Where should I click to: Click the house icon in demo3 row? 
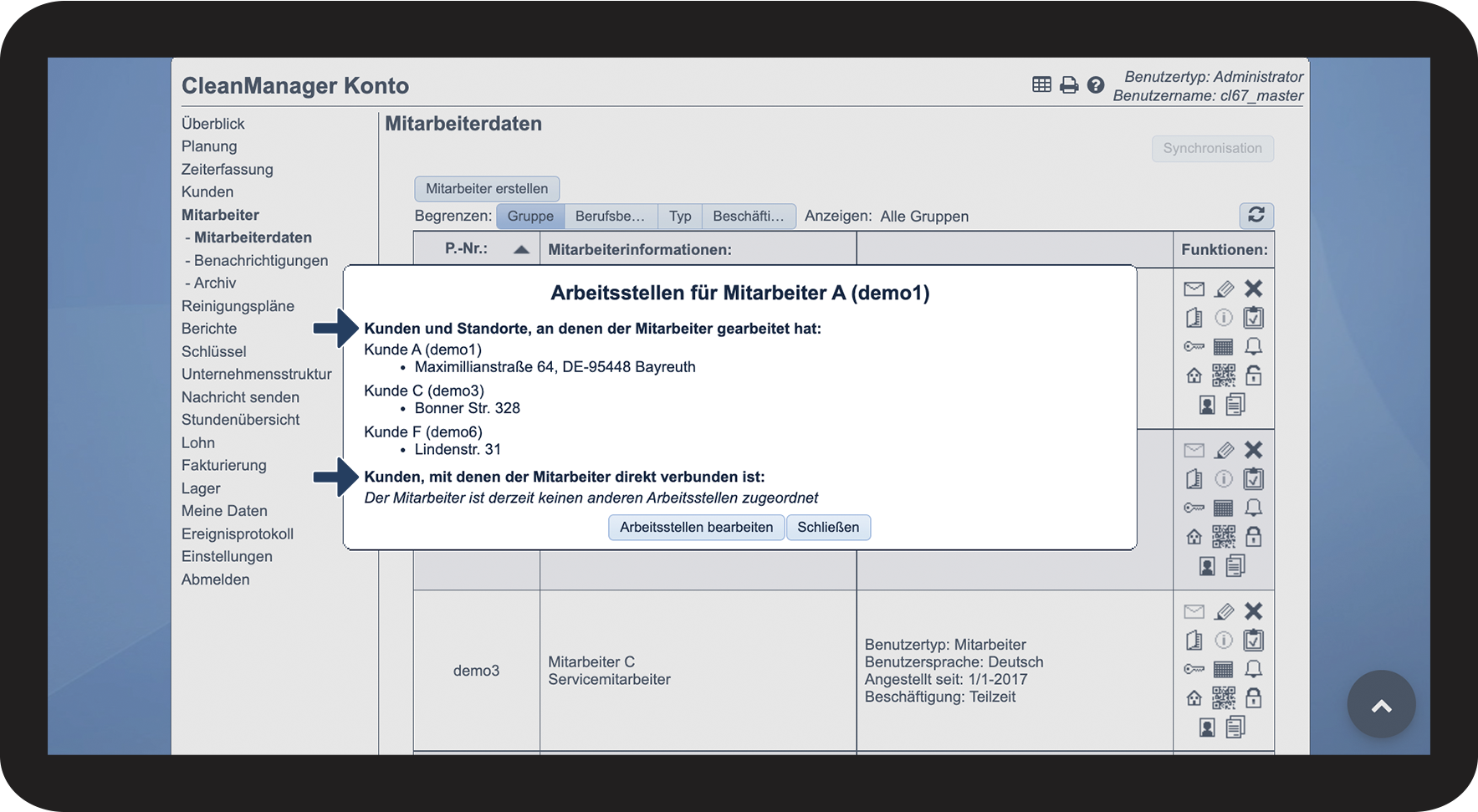1194,698
